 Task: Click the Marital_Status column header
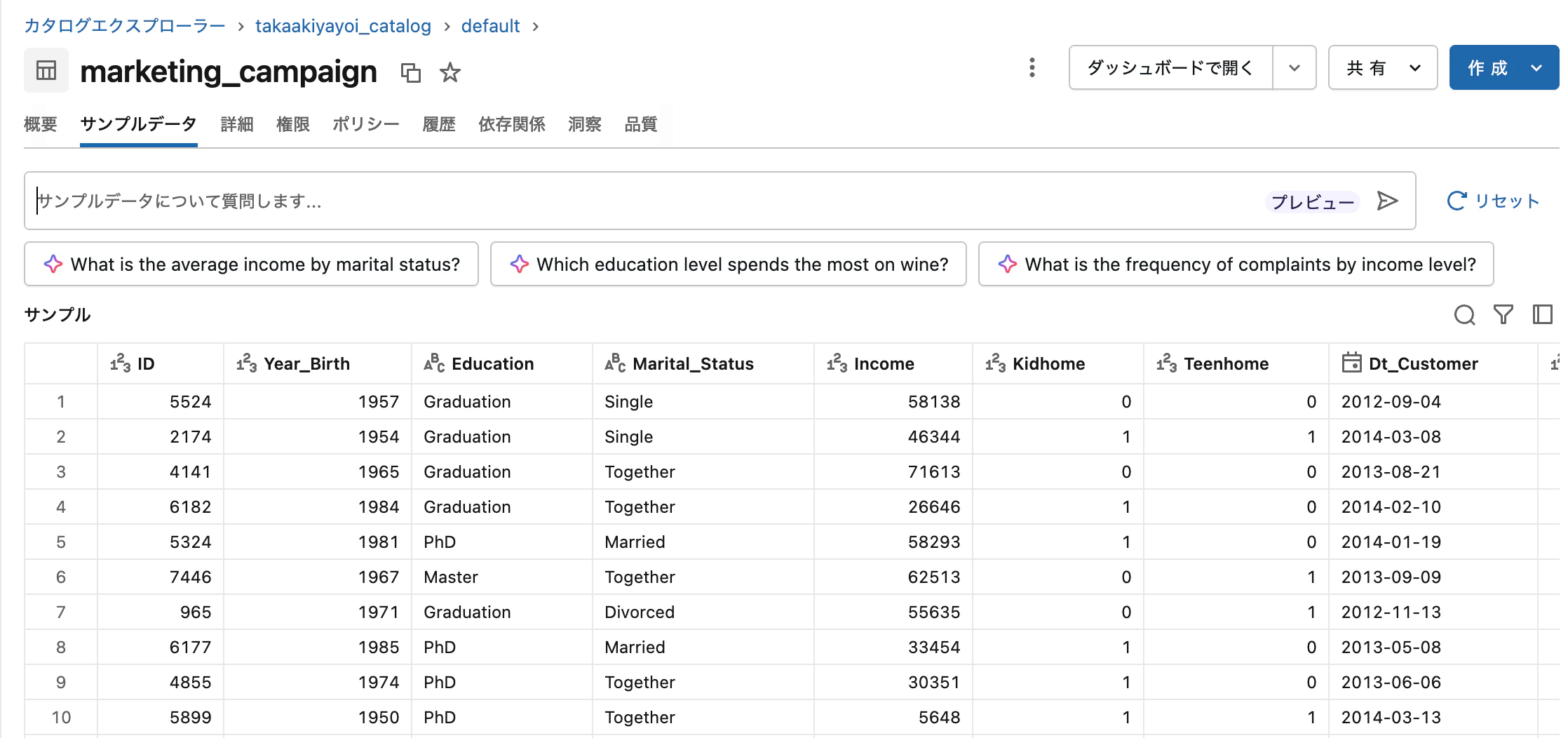point(703,363)
